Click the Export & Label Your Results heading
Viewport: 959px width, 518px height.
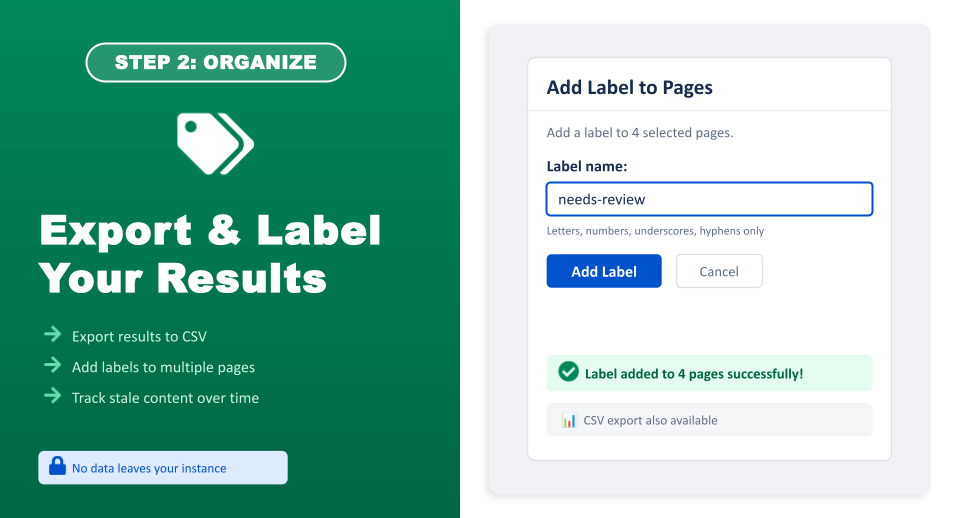coord(210,254)
